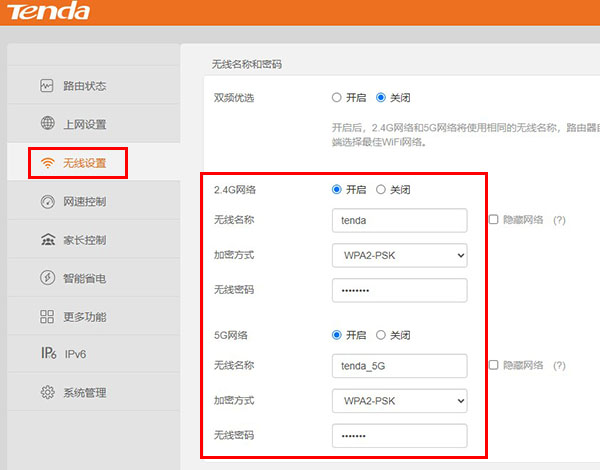600x470 pixels.
Task: Click the 2.4G网络 label
Action: point(235,190)
